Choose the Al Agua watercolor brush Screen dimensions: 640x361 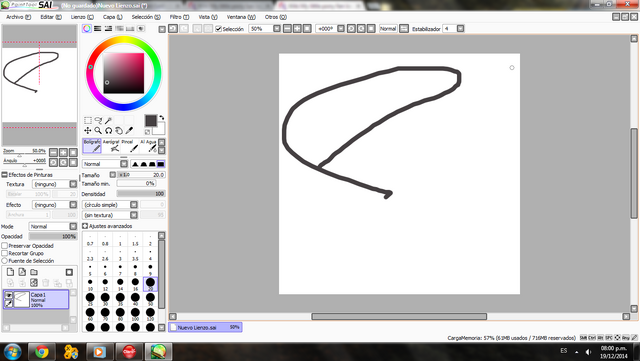tap(148, 146)
